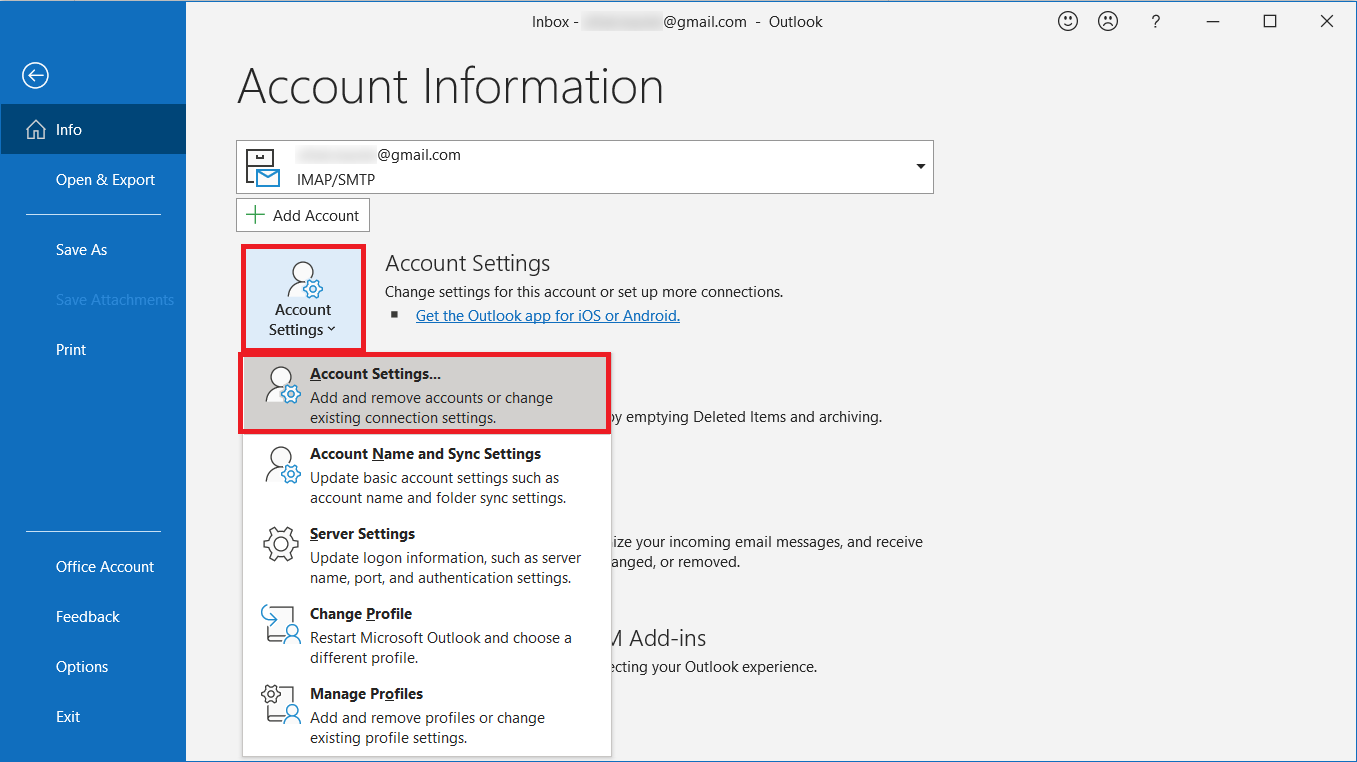
Task: Maximize the Outlook window
Action: point(1270,21)
